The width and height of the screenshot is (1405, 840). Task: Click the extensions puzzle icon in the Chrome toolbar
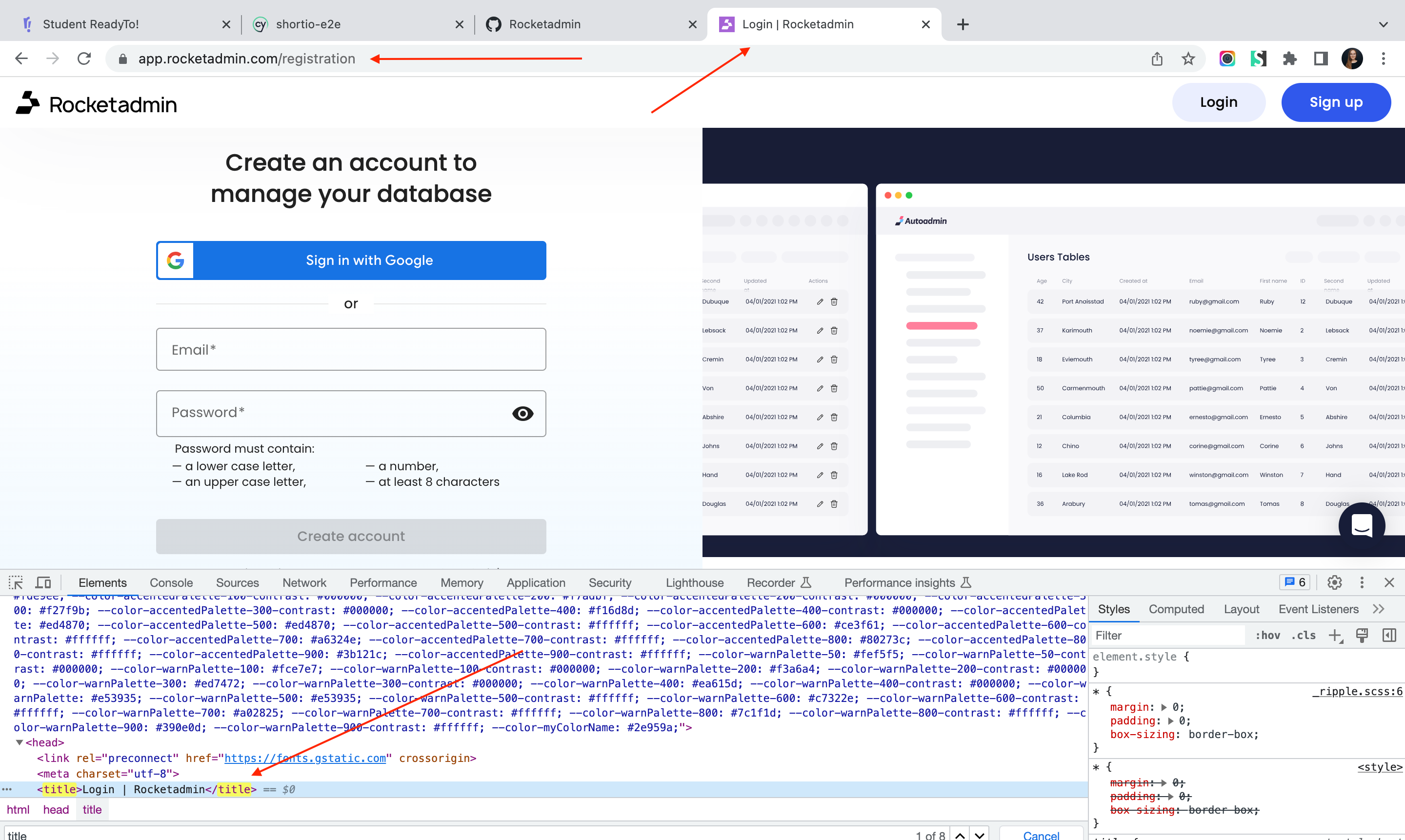coord(1289,59)
